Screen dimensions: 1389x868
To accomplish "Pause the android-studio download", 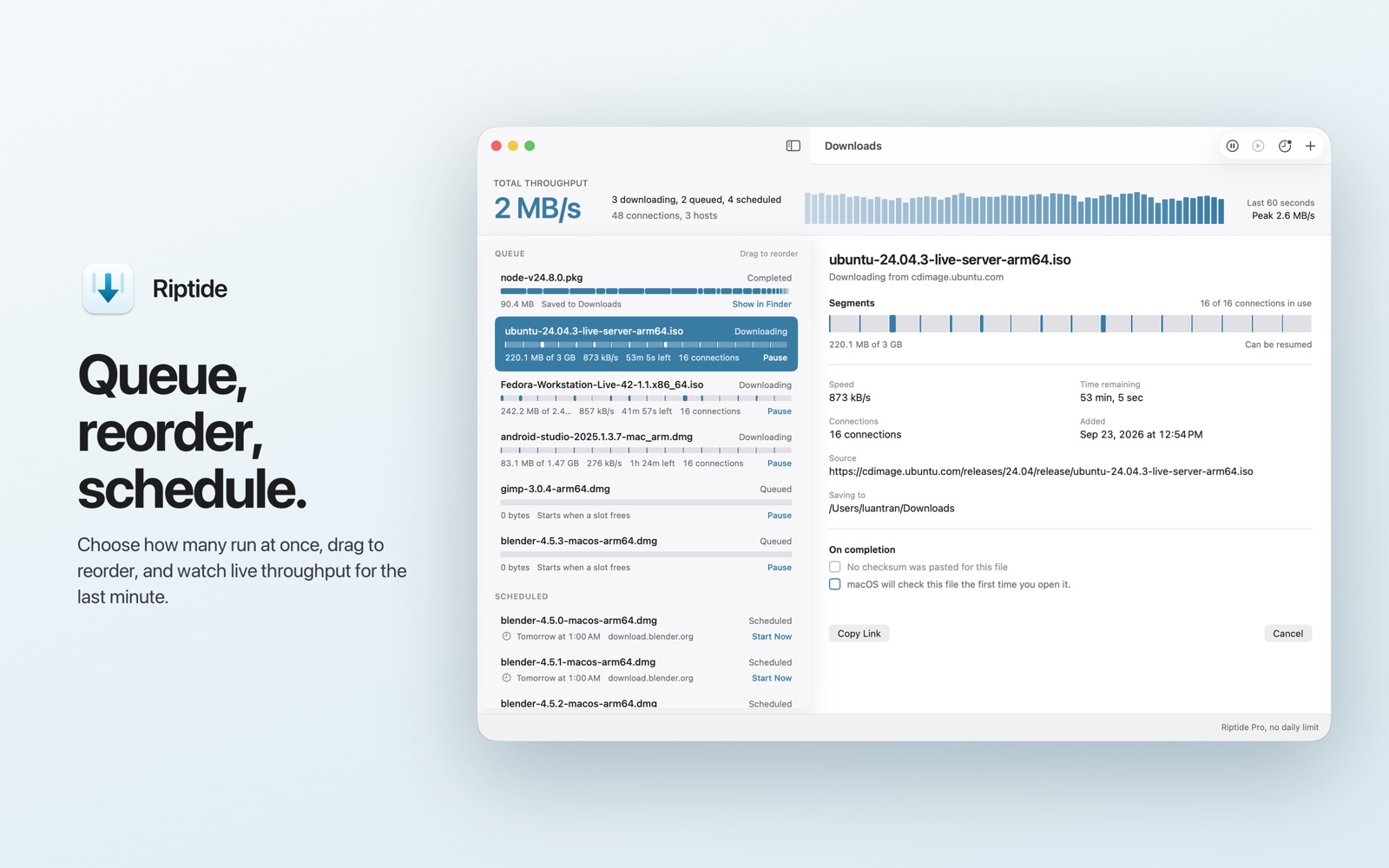I will coord(780,464).
